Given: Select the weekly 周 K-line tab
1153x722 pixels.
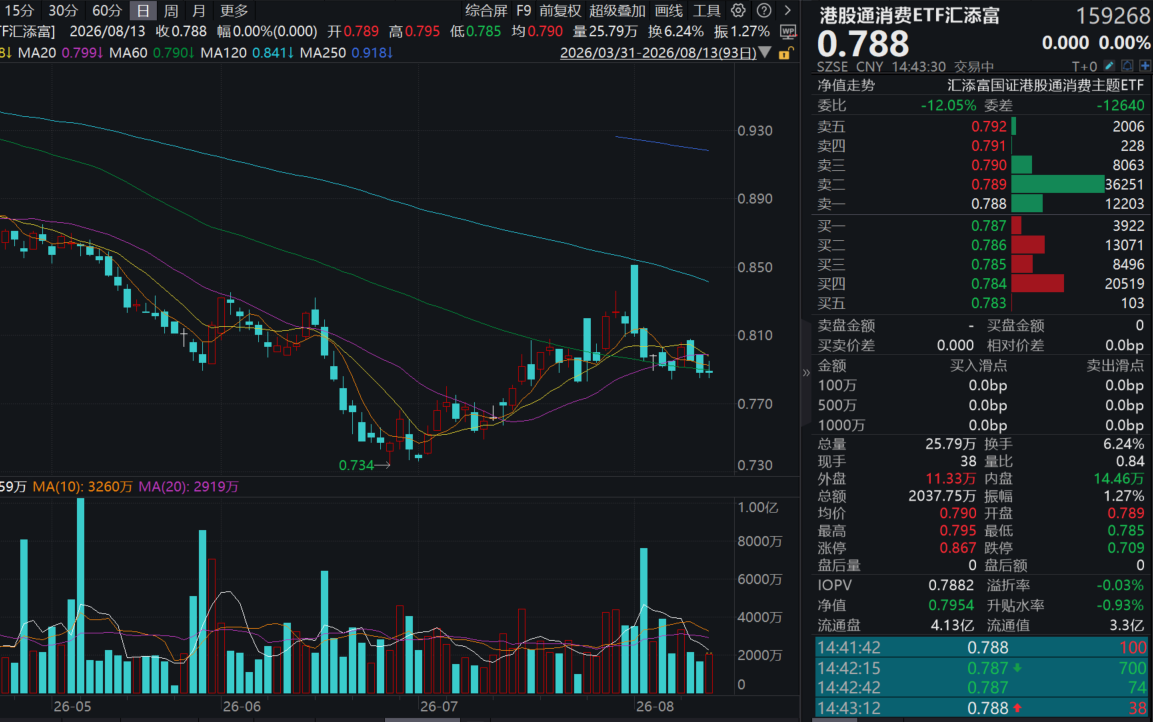Looking at the screenshot, I should 171,10.
